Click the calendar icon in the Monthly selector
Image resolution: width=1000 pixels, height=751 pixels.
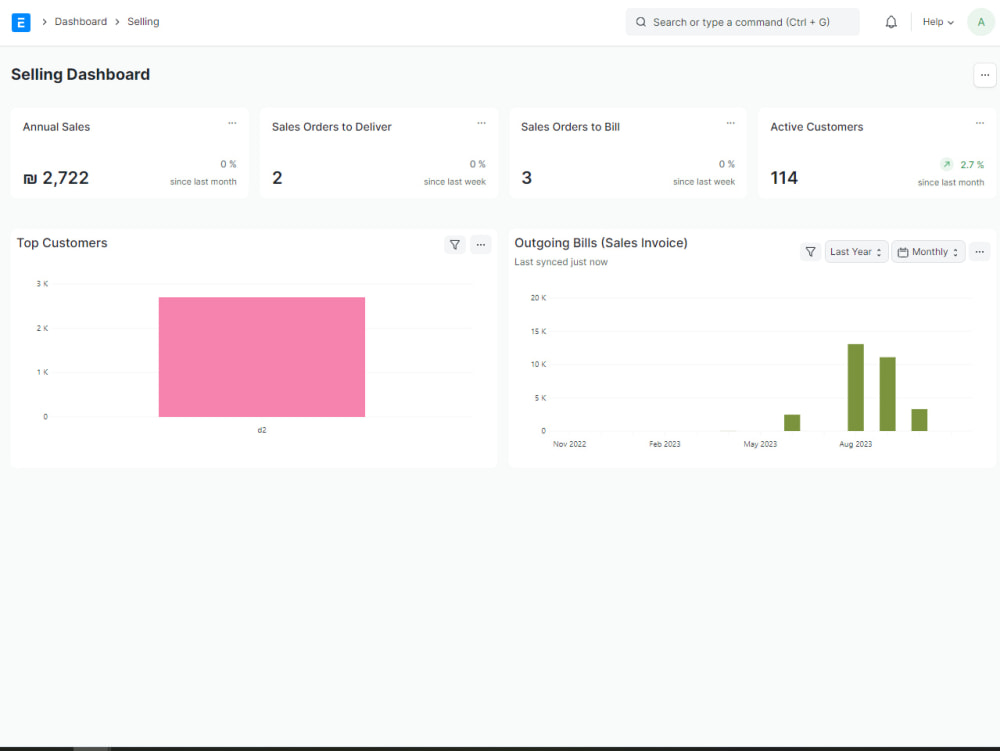pos(905,251)
